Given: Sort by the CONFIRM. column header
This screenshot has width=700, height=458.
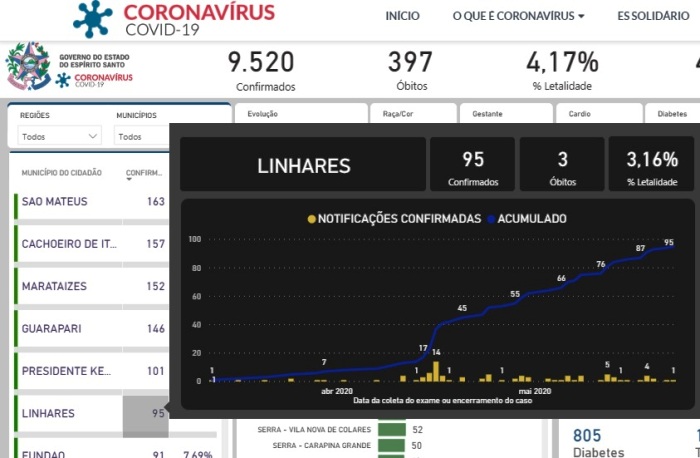Looking at the screenshot, I should [144, 173].
